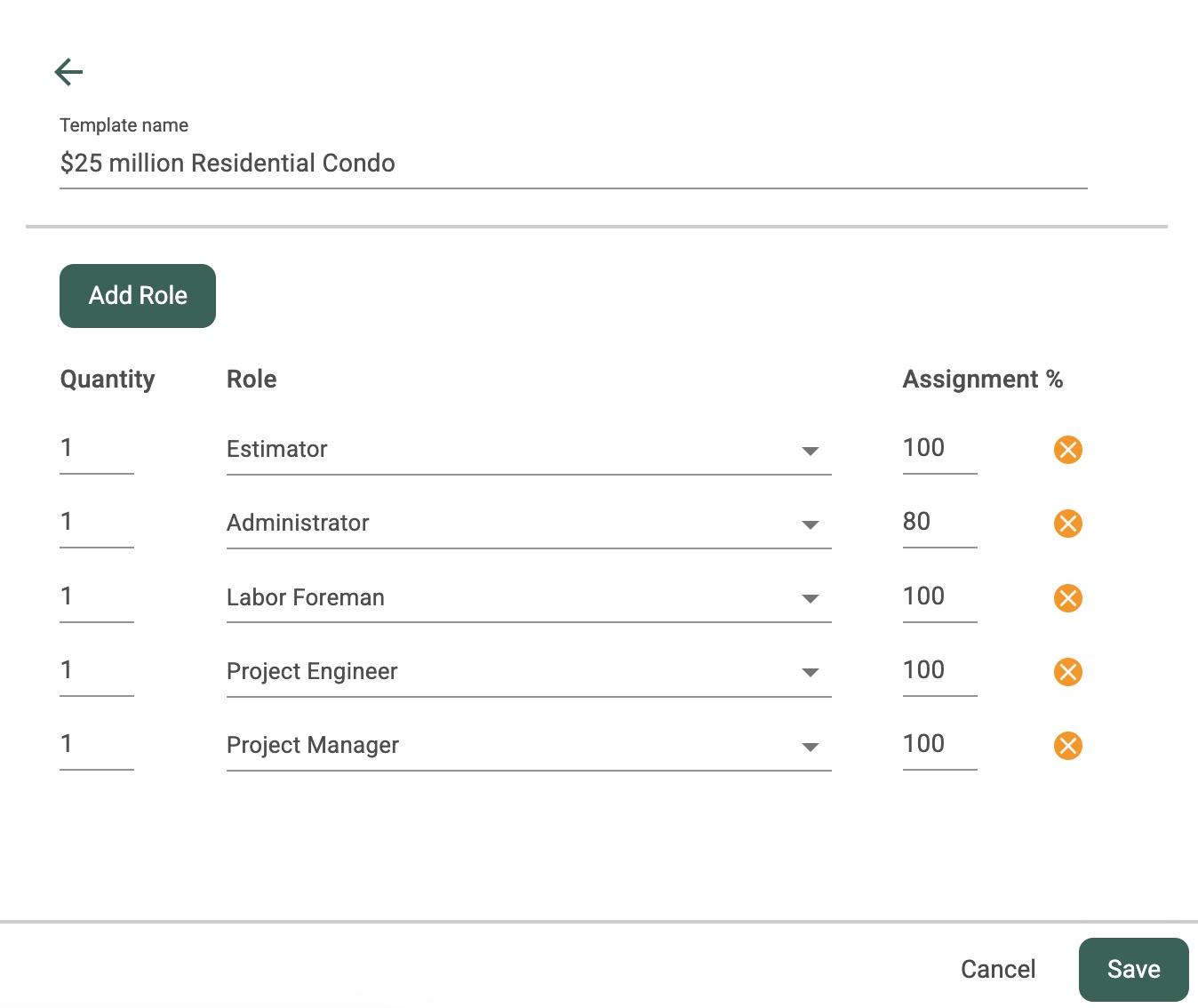Go back using the left arrow icon
The height and width of the screenshot is (1008, 1198).
68,72
